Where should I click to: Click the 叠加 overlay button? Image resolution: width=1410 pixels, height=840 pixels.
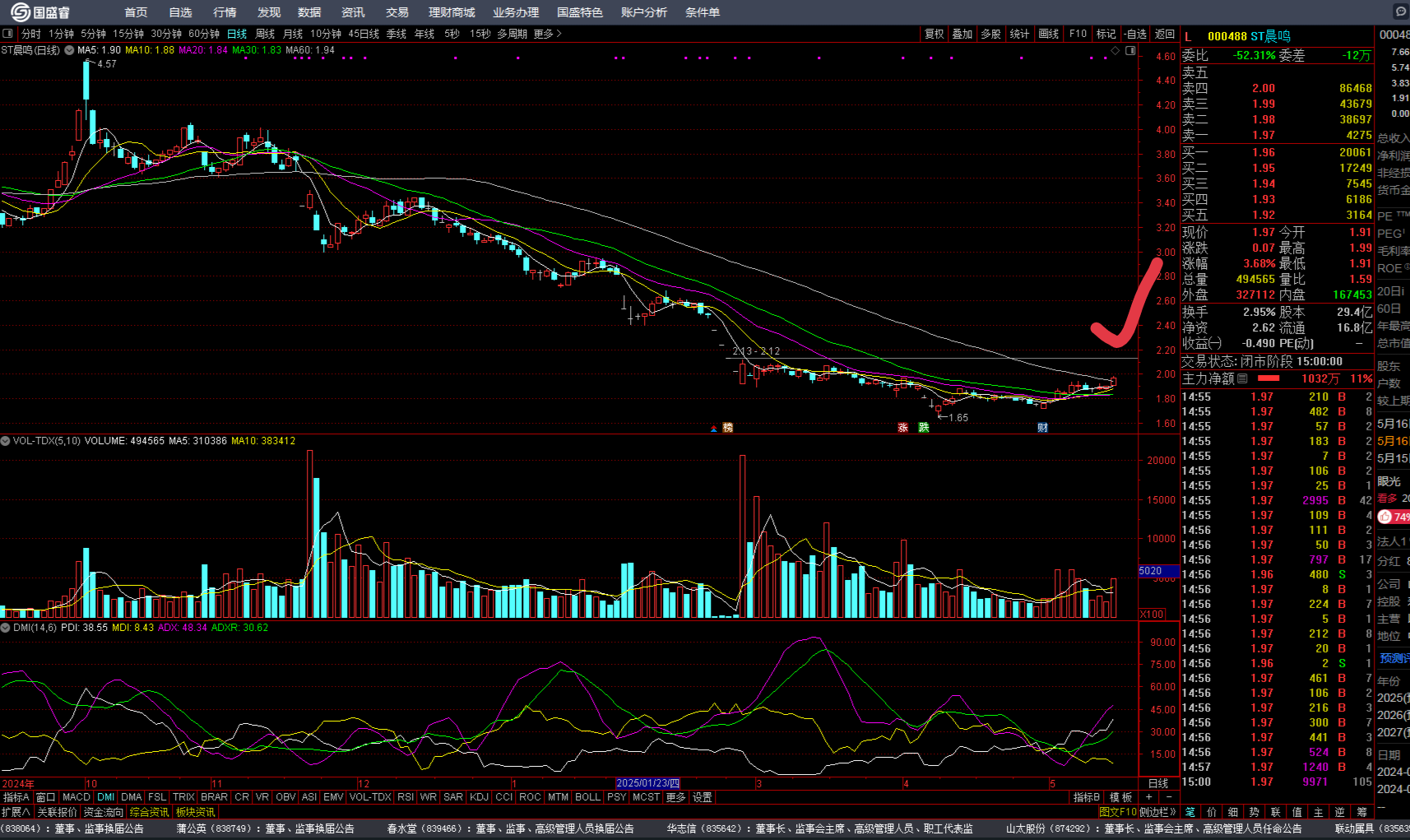click(962, 34)
